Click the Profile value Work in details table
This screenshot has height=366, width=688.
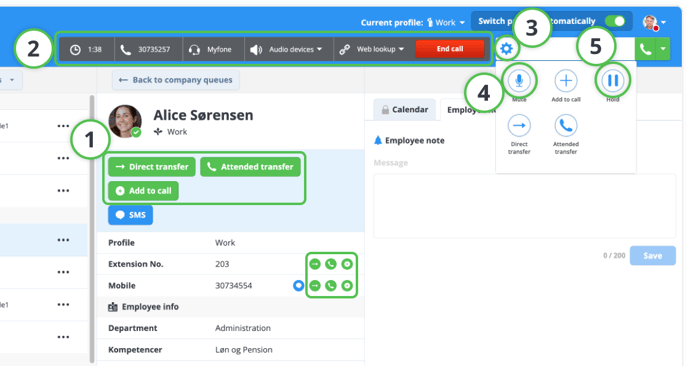tap(225, 243)
